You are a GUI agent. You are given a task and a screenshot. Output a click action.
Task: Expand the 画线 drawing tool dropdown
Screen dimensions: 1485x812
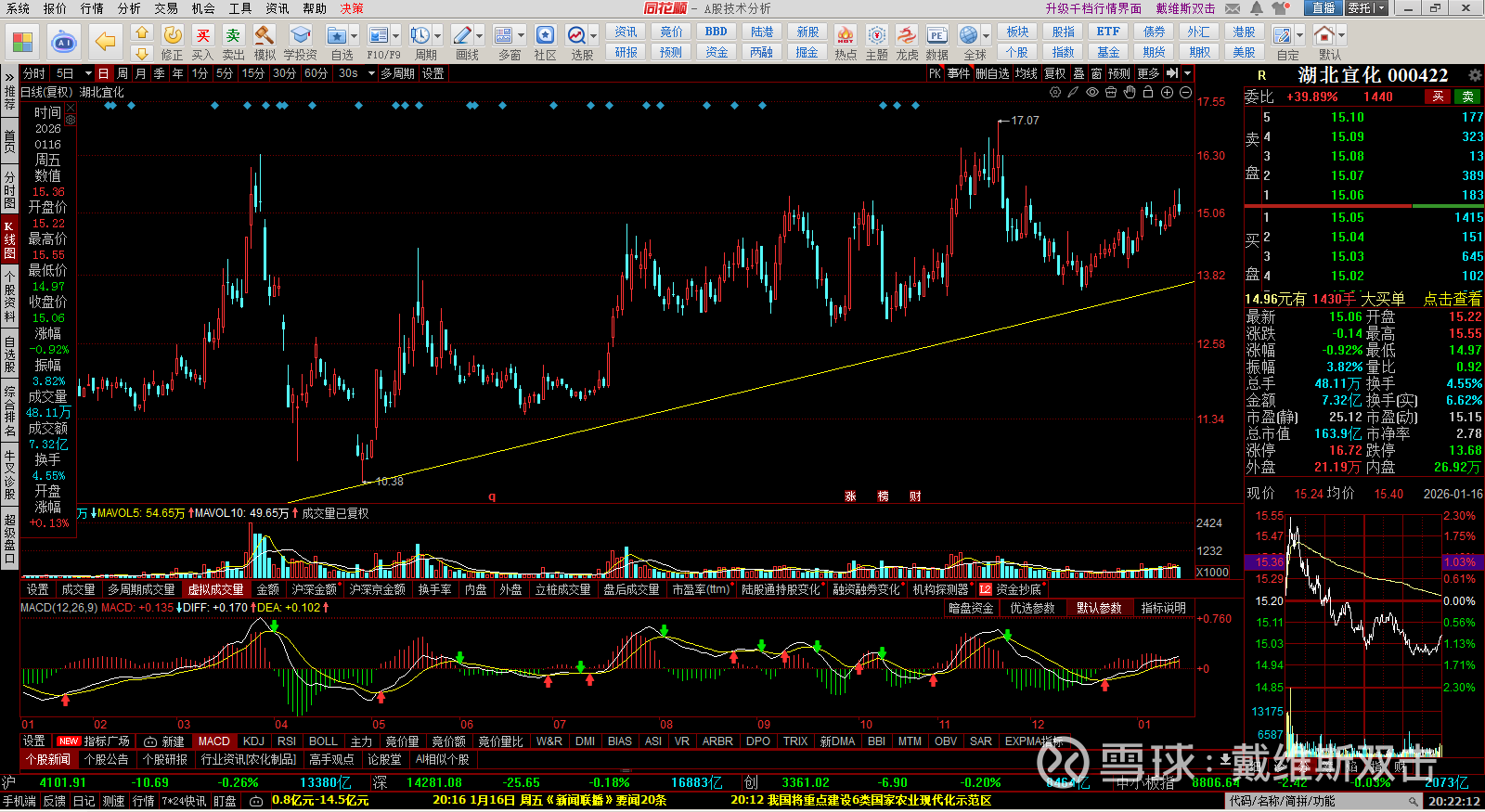click(x=480, y=35)
